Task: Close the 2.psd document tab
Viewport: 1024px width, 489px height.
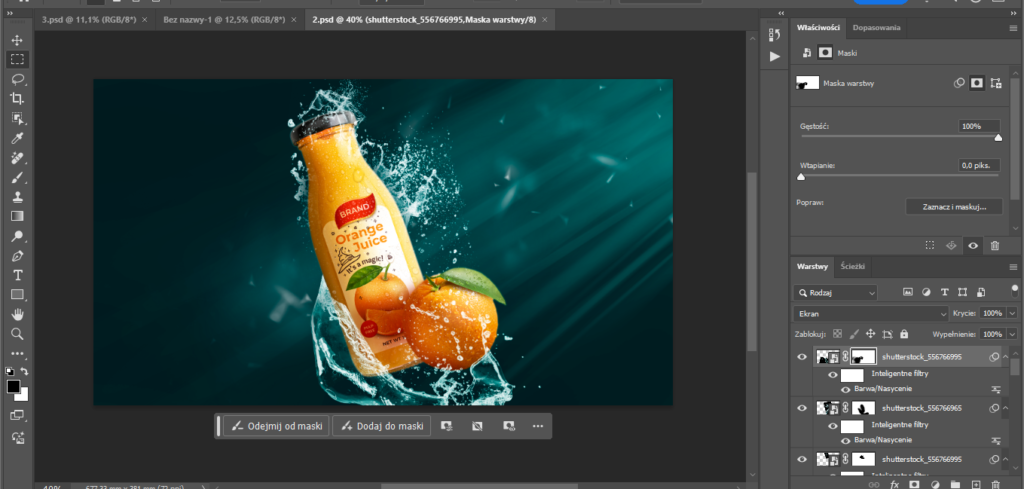Action: (x=545, y=20)
